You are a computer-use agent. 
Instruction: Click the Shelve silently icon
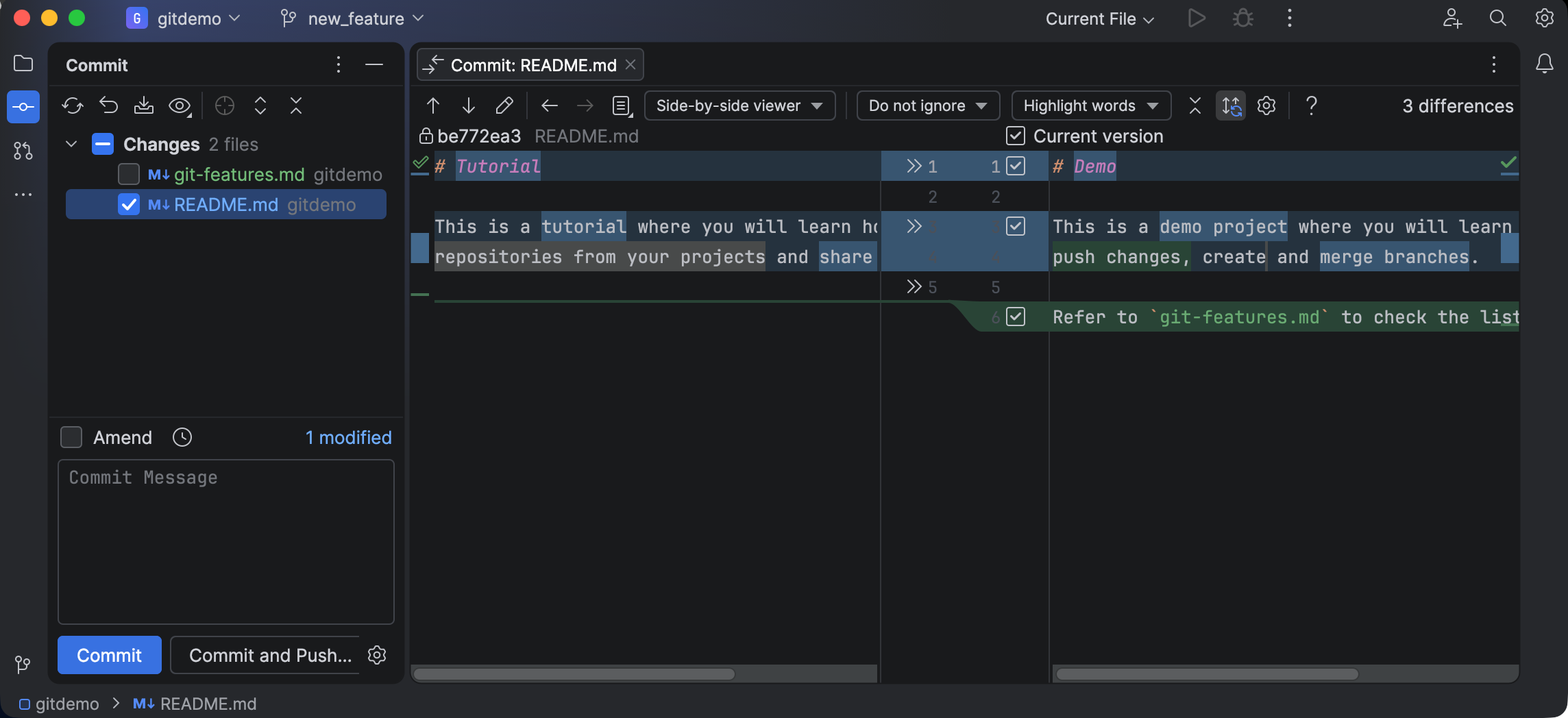144,106
